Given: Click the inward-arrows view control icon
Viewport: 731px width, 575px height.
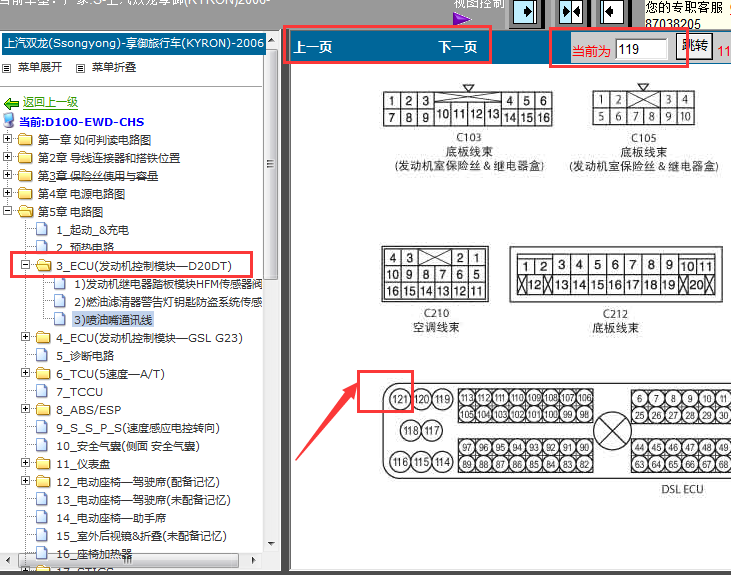Looking at the screenshot, I should point(571,11).
